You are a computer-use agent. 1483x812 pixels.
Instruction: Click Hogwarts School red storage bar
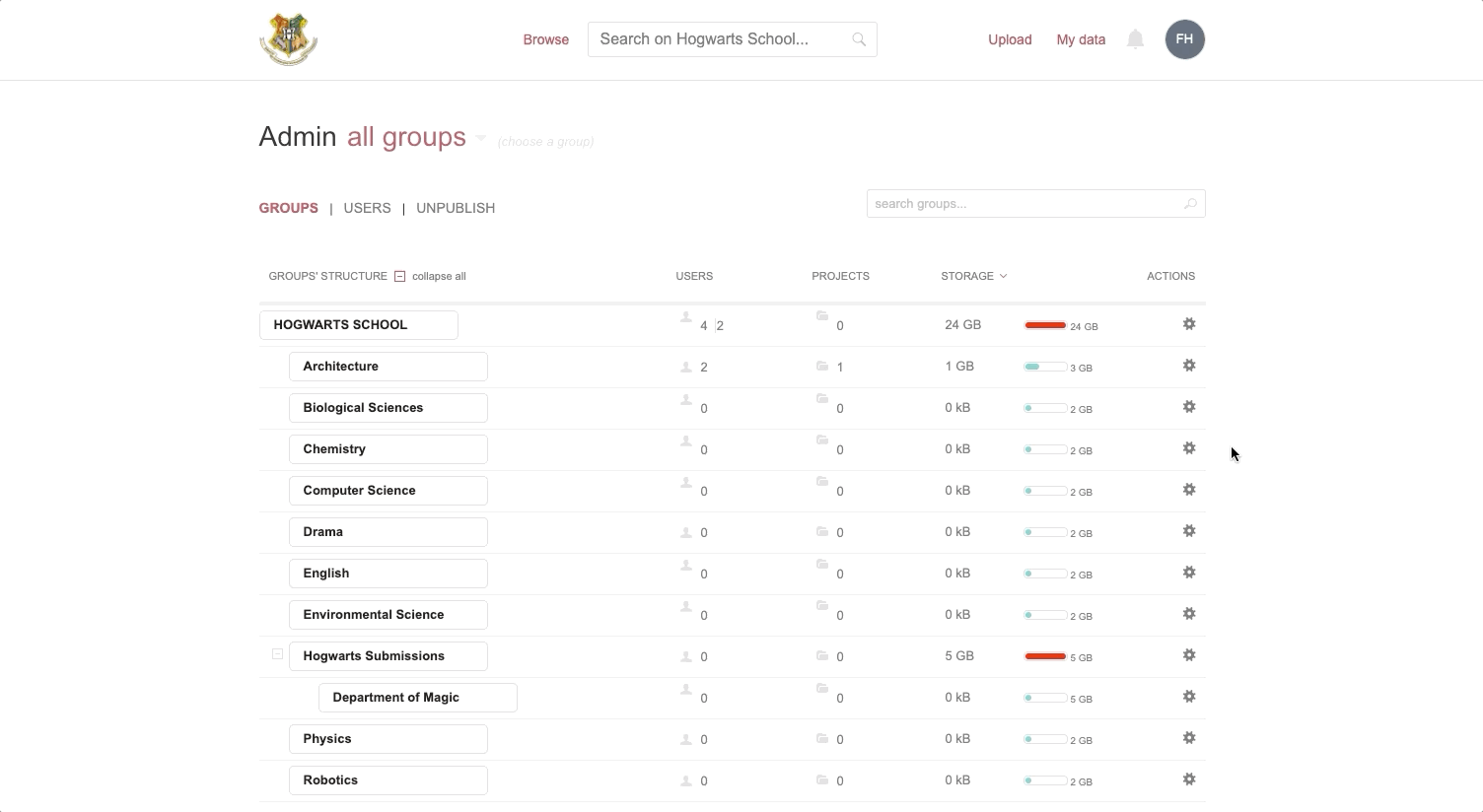[x=1045, y=325]
